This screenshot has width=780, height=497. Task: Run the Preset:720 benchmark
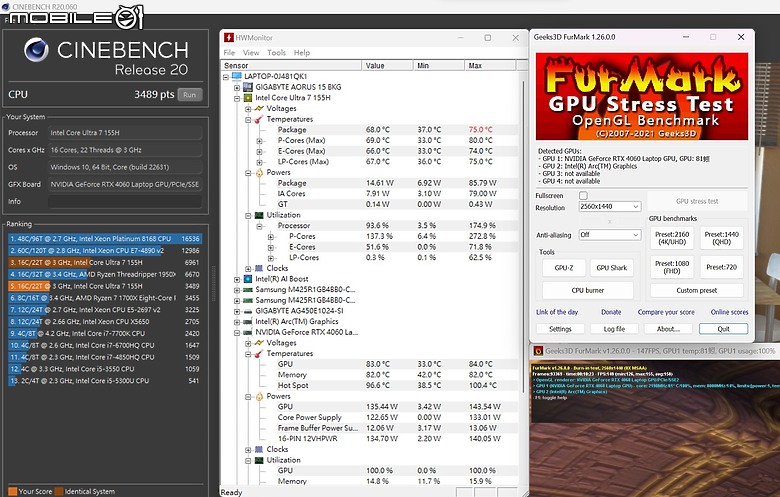tap(721, 267)
